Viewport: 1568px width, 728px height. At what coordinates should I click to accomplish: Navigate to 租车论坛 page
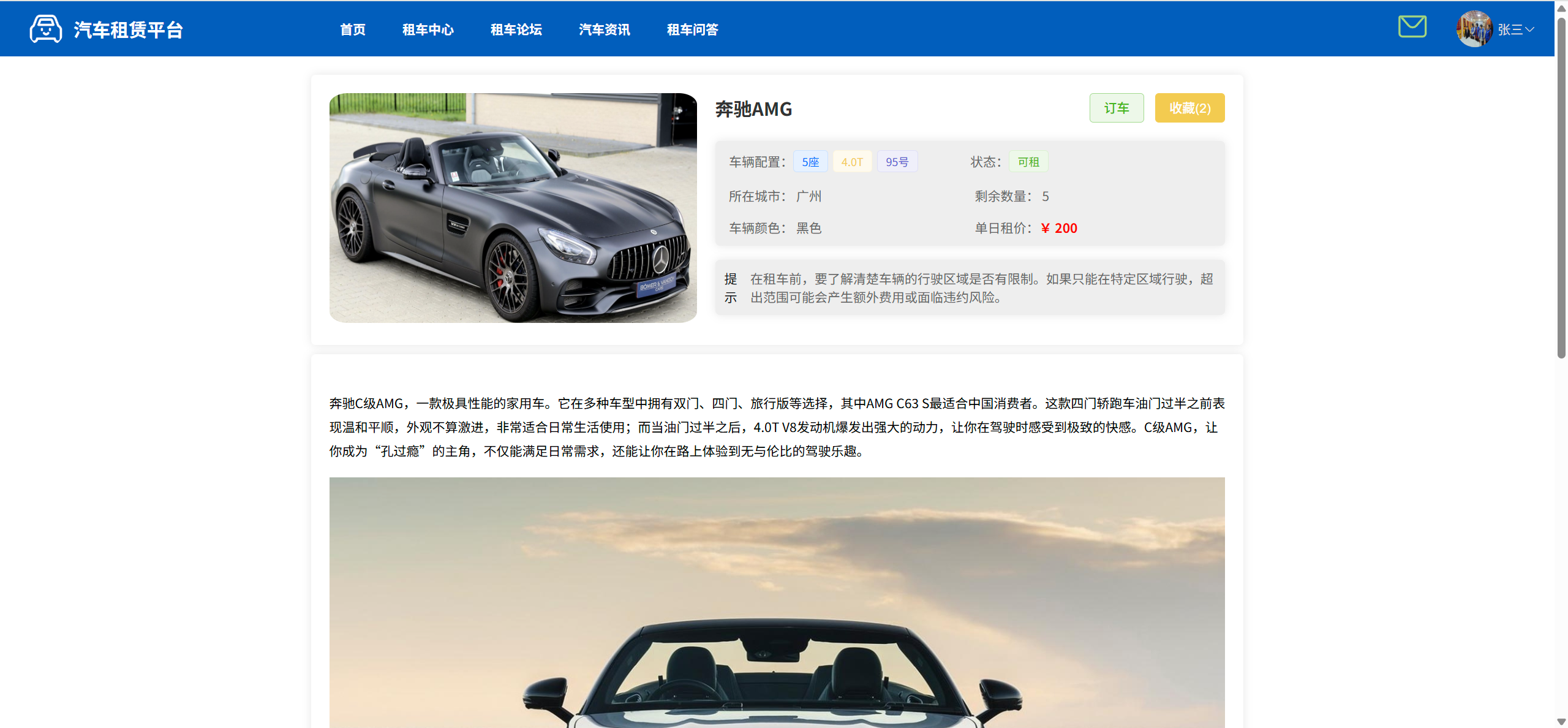(x=516, y=29)
